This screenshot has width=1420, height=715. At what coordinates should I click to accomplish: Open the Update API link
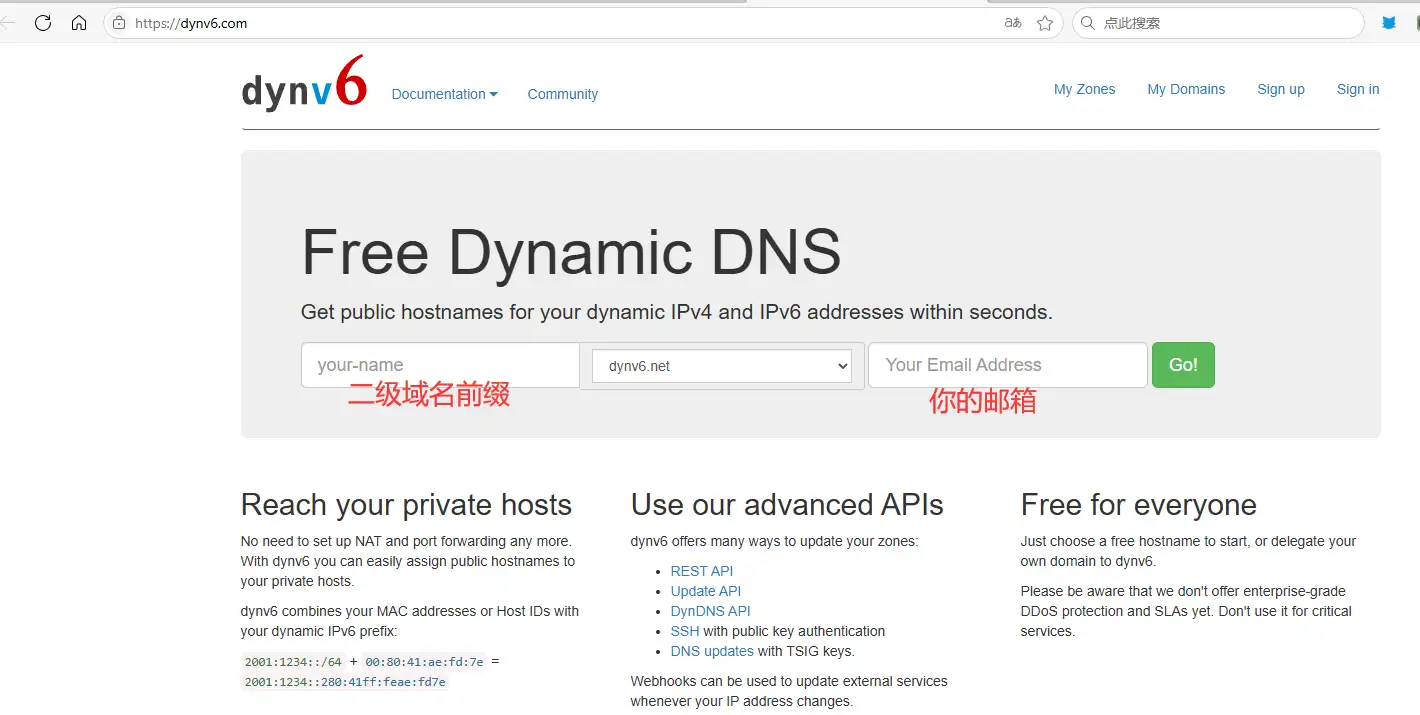[x=705, y=591]
